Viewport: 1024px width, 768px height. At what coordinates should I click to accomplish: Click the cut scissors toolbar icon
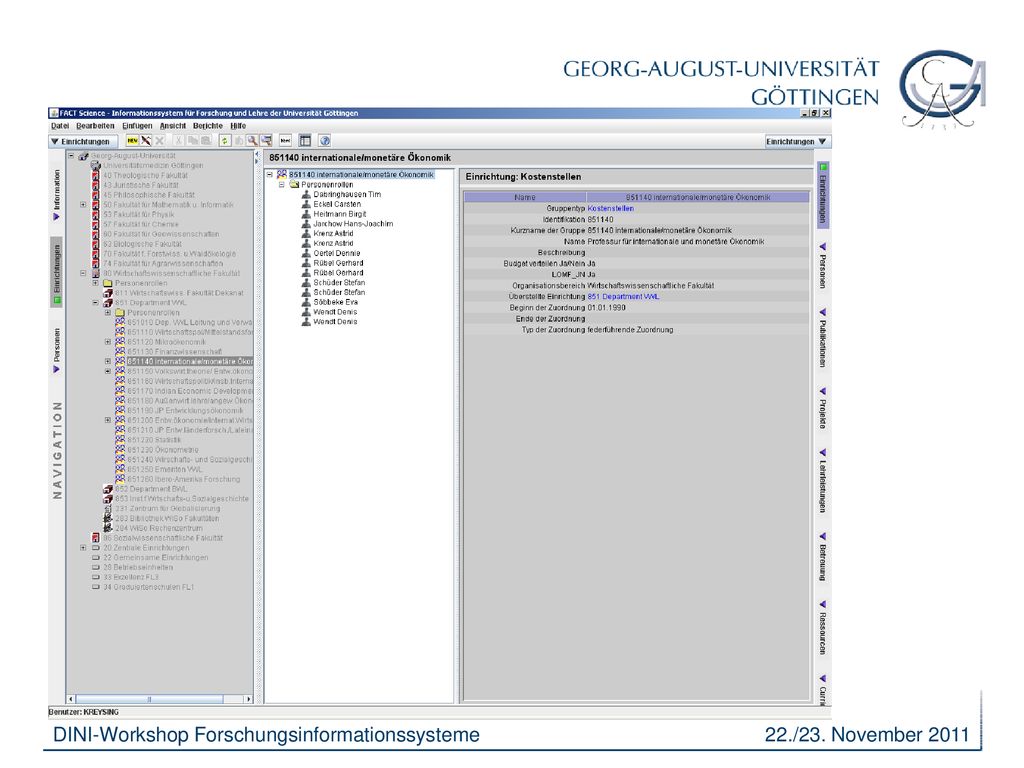pos(179,141)
